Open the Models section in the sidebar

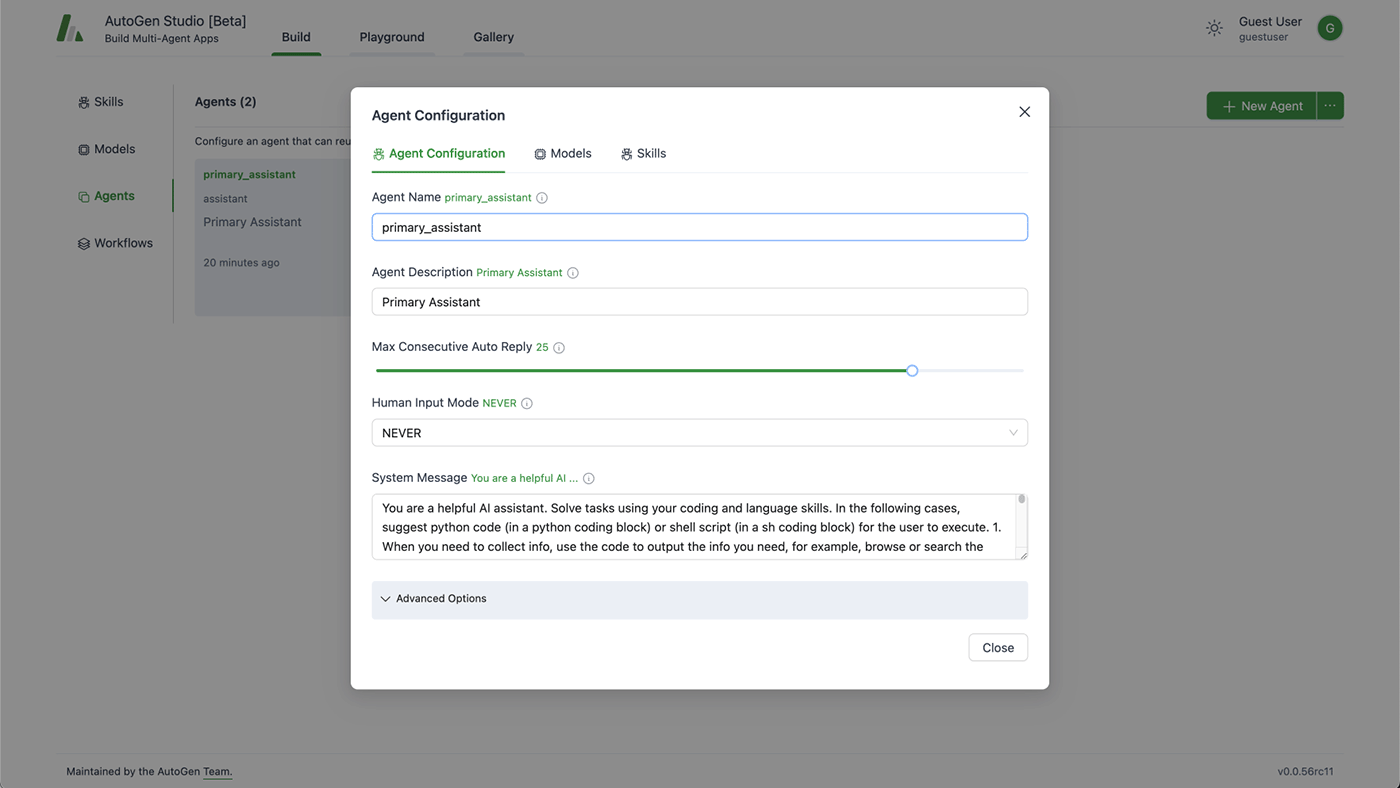coord(107,148)
